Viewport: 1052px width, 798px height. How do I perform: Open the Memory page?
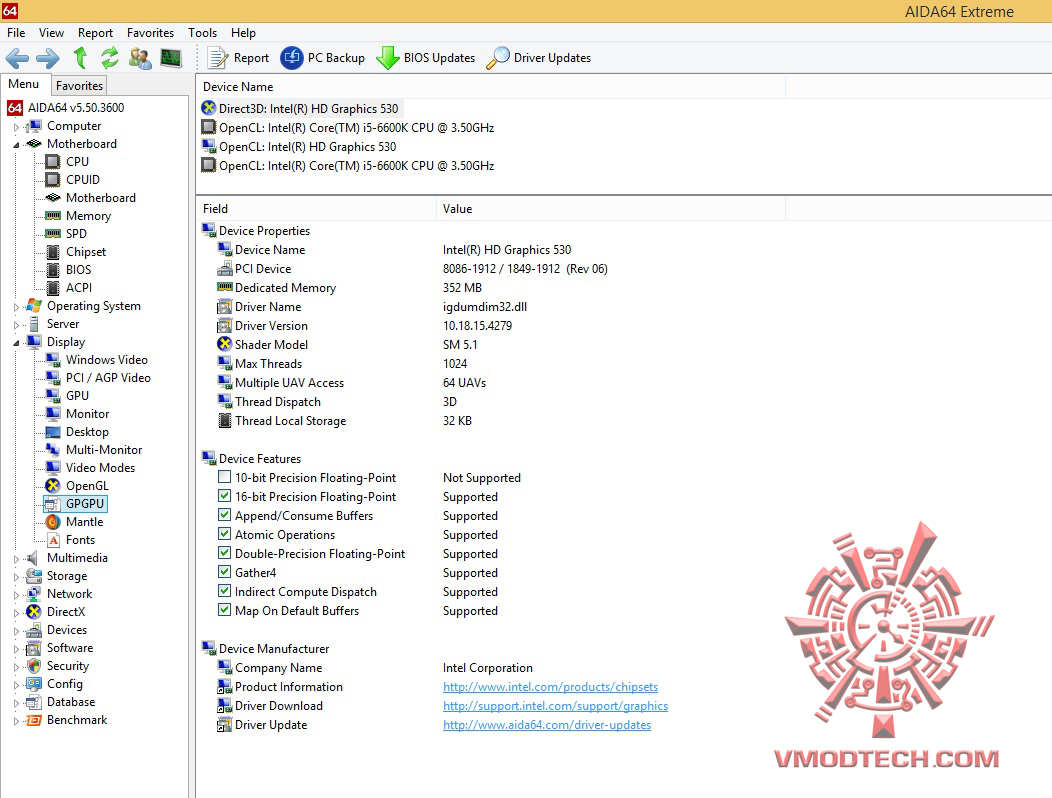[88, 216]
